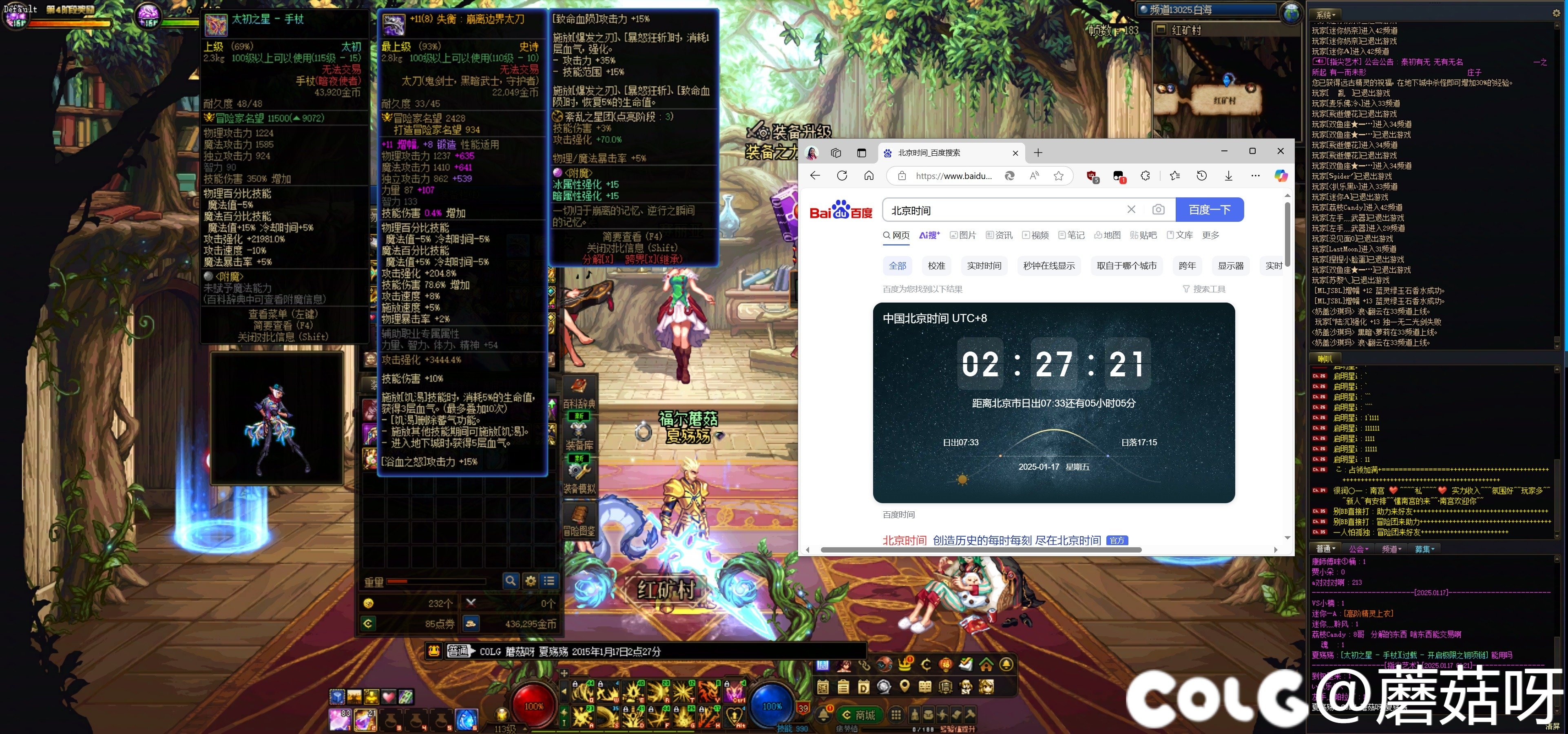This screenshot has width=1568, height=734.
Task: Click the gold safe icon beside 436,295金币
Action: pos(471,623)
